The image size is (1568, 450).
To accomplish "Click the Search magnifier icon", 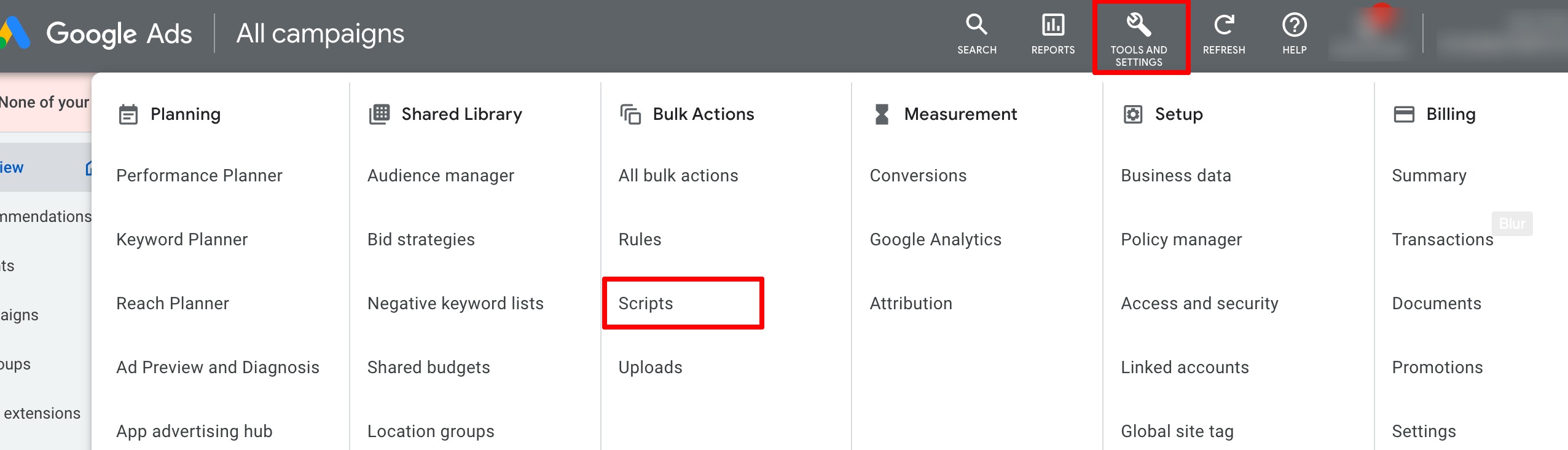I will [x=976, y=25].
